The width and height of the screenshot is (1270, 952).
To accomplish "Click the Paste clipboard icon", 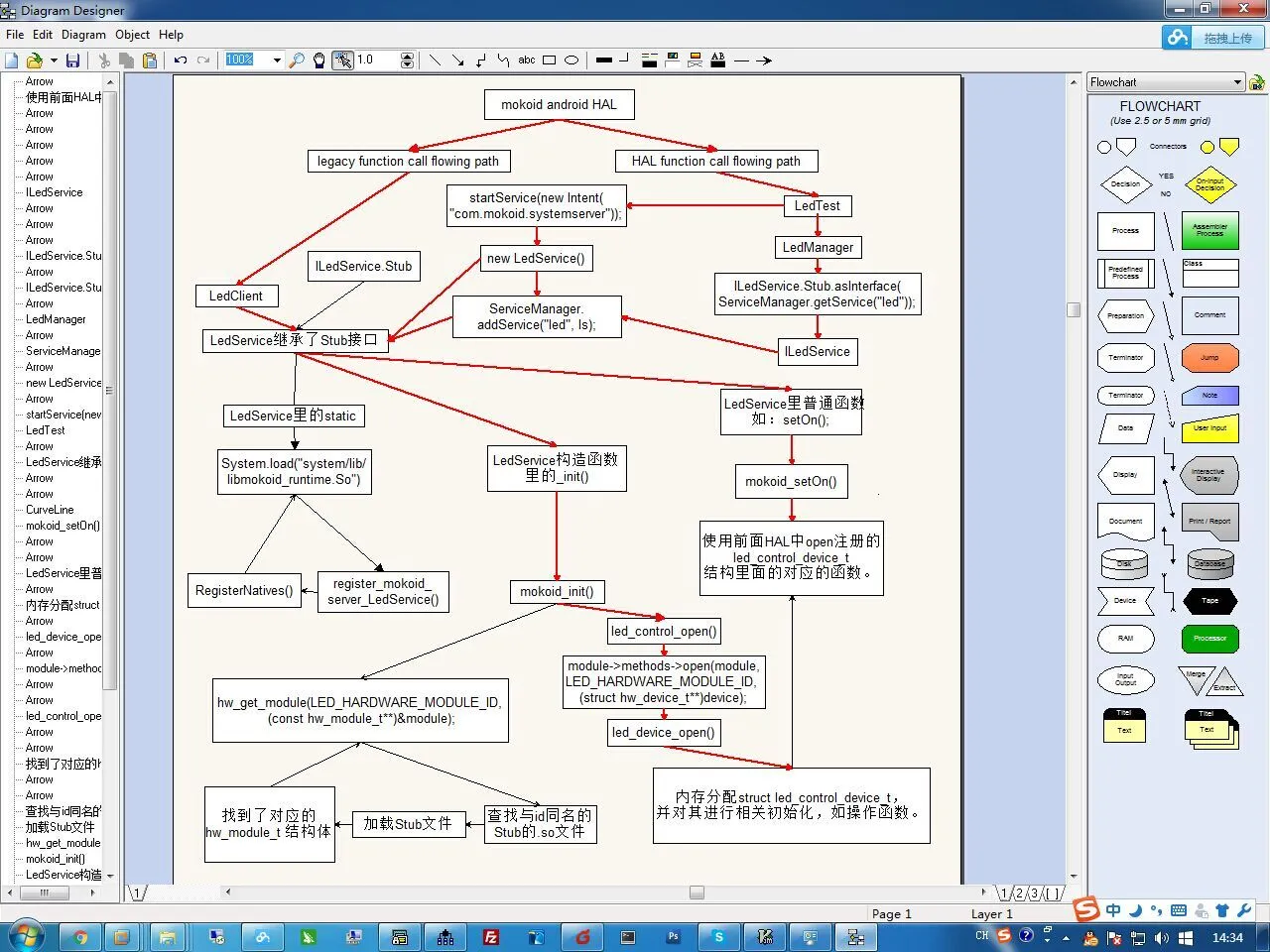I will (x=150, y=60).
